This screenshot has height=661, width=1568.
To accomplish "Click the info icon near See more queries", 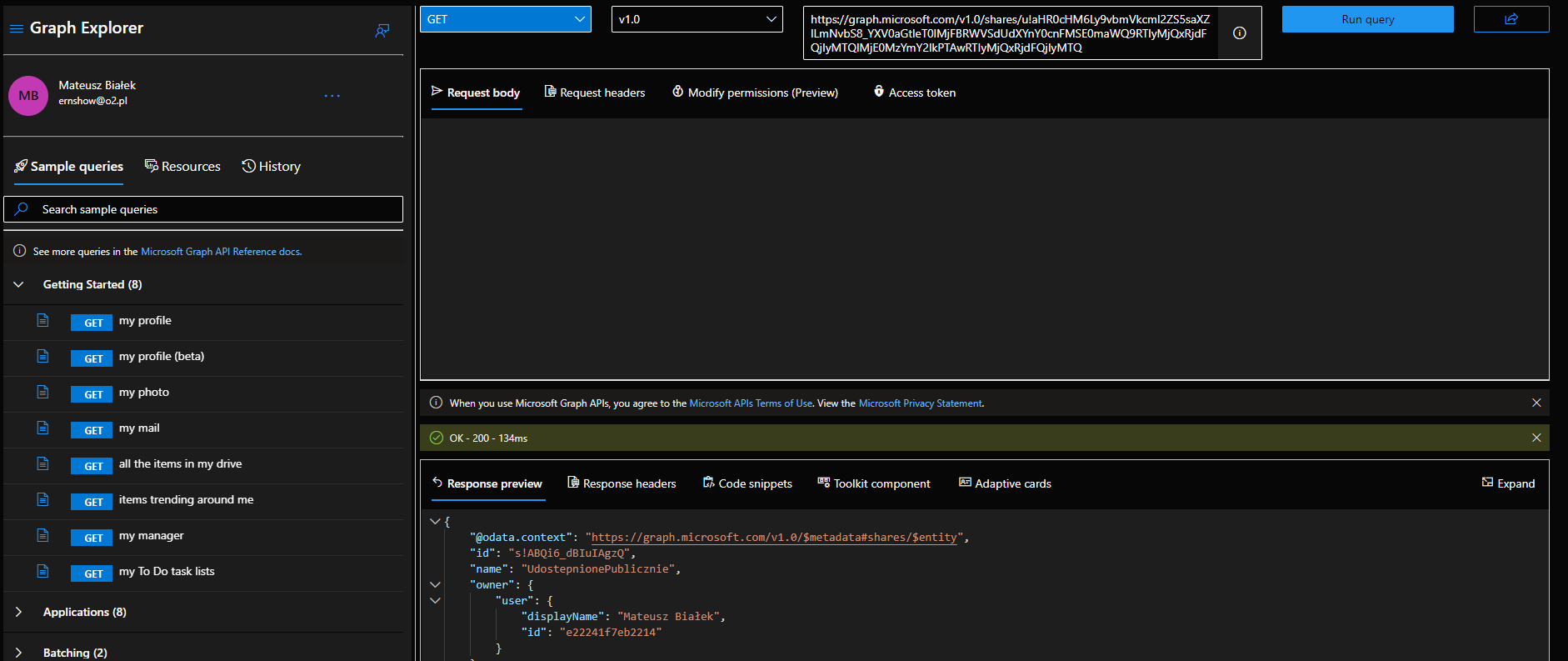I will click(19, 251).
